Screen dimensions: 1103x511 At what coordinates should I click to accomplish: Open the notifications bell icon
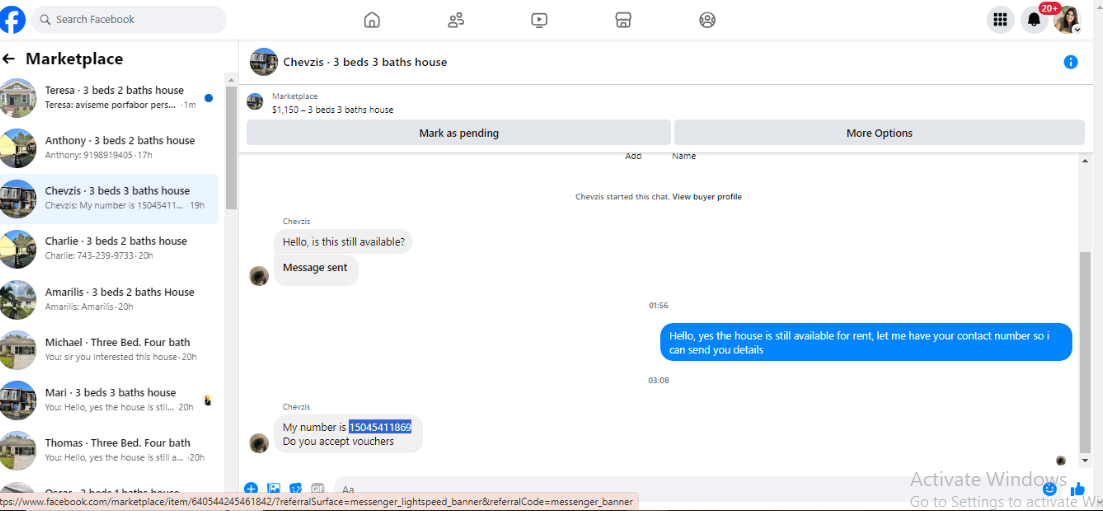tap(1033, 20)
